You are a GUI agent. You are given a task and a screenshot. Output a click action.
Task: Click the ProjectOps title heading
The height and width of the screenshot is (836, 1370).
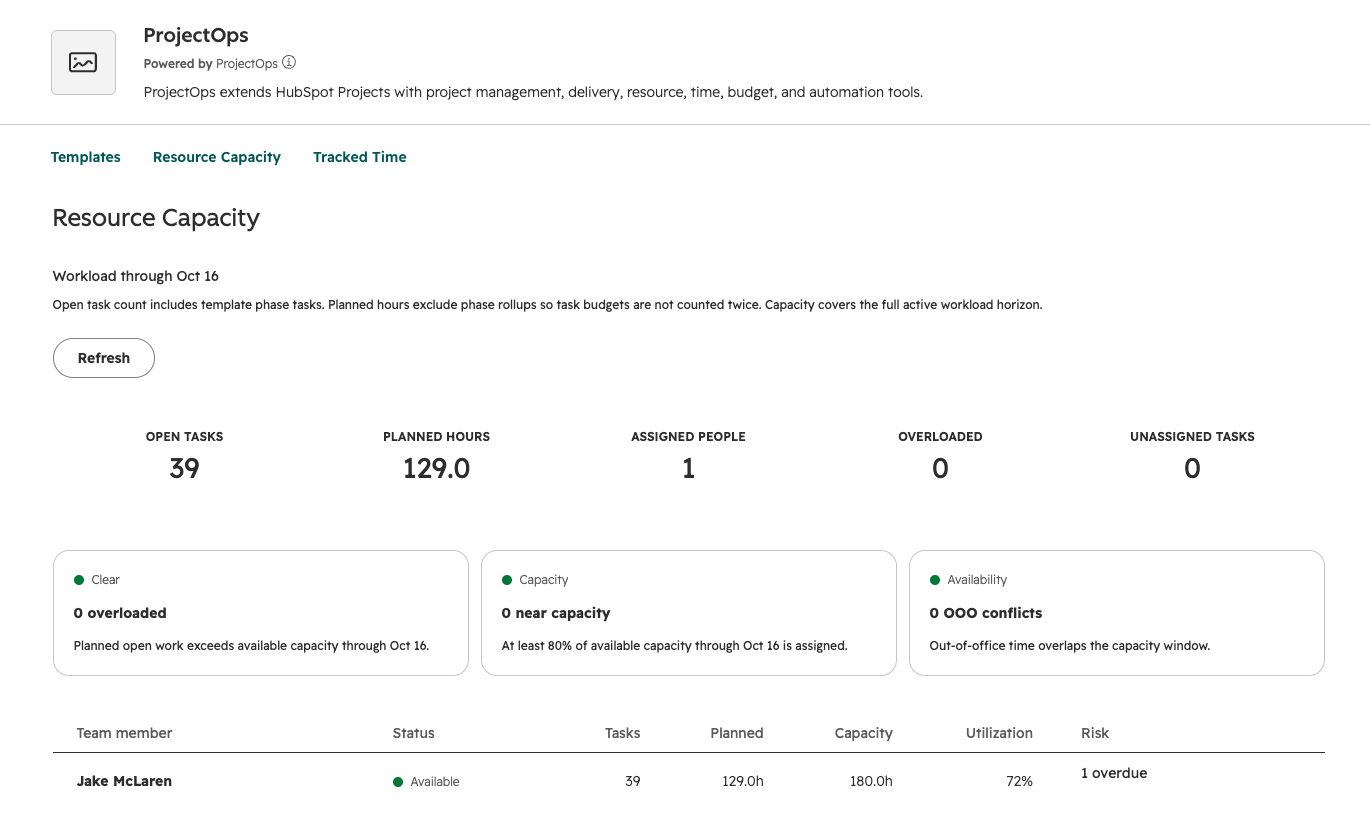tap(196, 35)
